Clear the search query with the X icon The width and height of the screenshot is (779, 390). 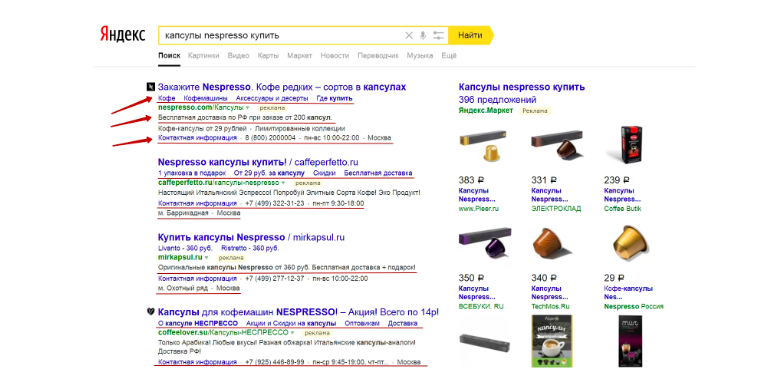pyautogui.click(x=408, y=35)
